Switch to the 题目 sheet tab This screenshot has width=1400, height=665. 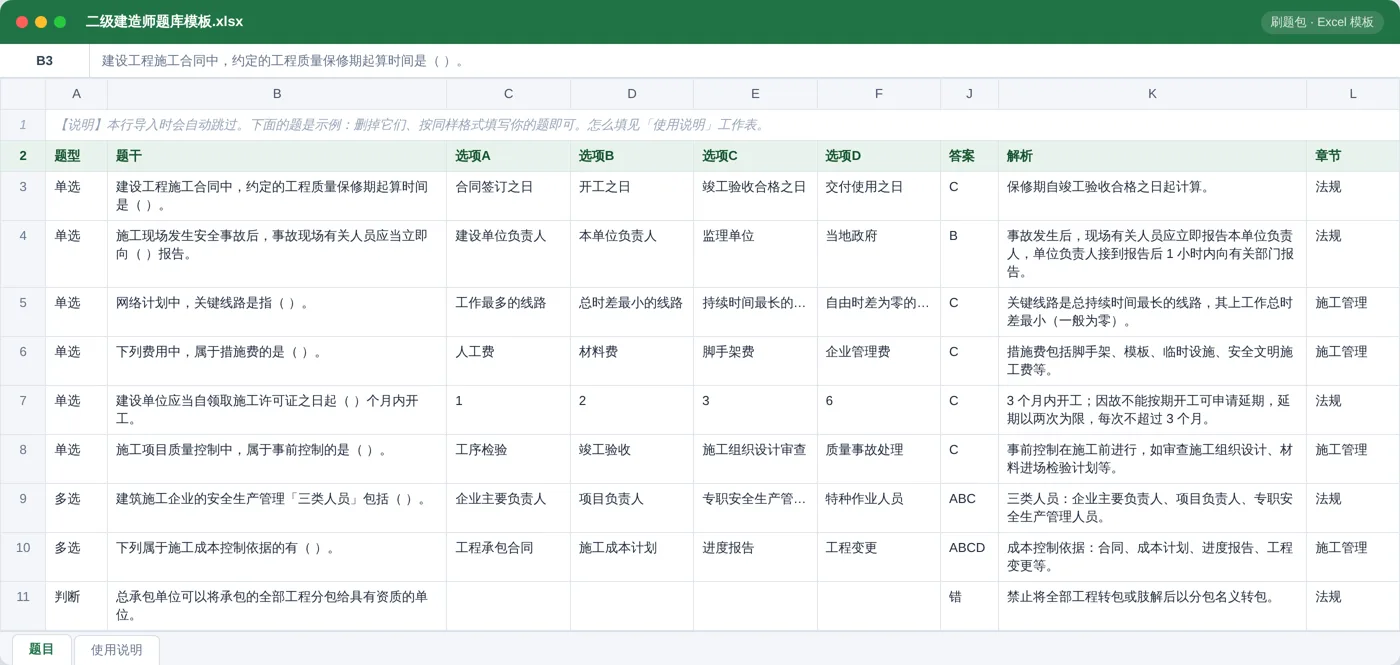click(x=41, y=649)
